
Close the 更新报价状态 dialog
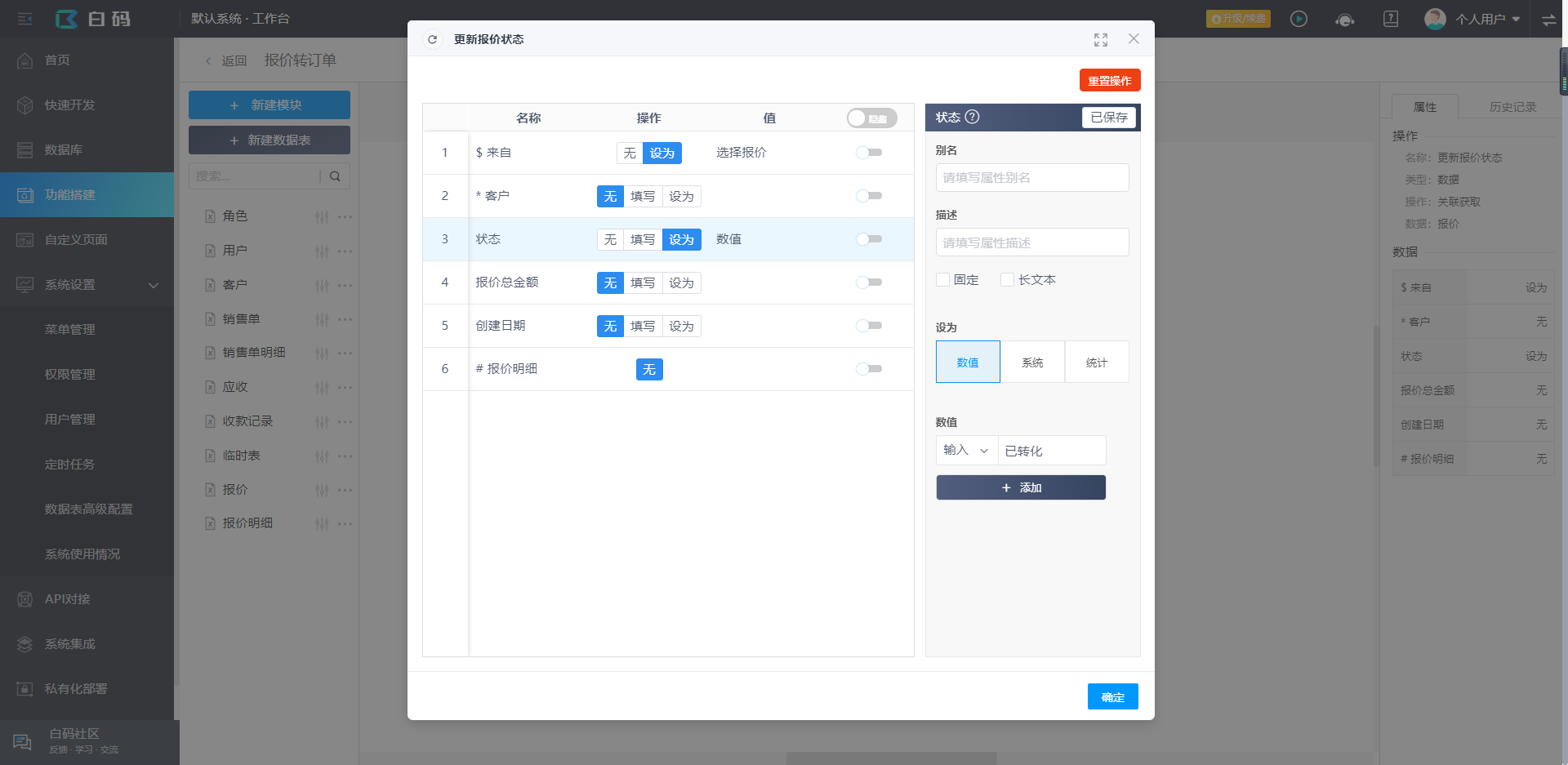coord(1134,38)
